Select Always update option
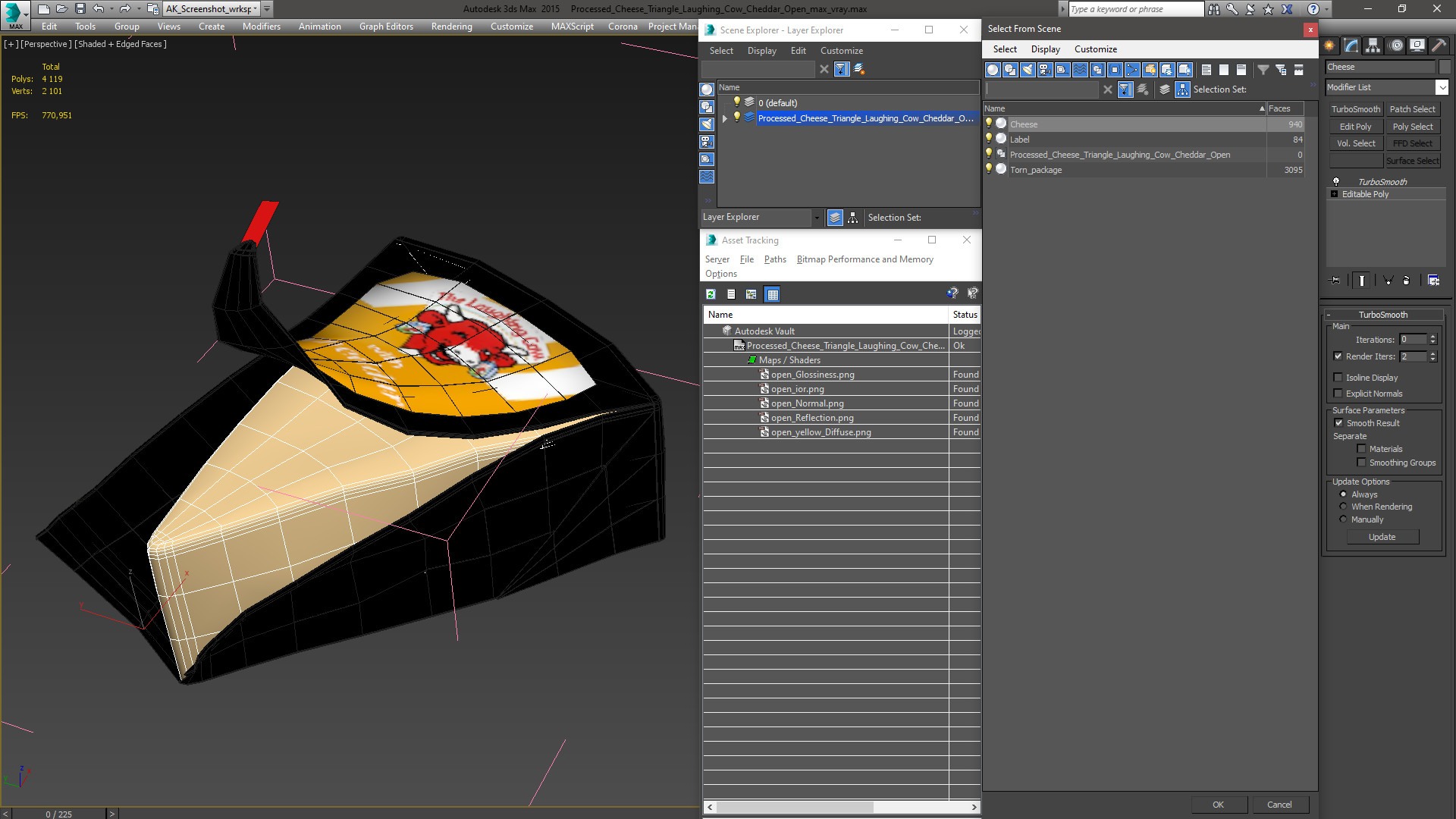The height and width of the screenshot is (819, 1456). pos(1343,494)
